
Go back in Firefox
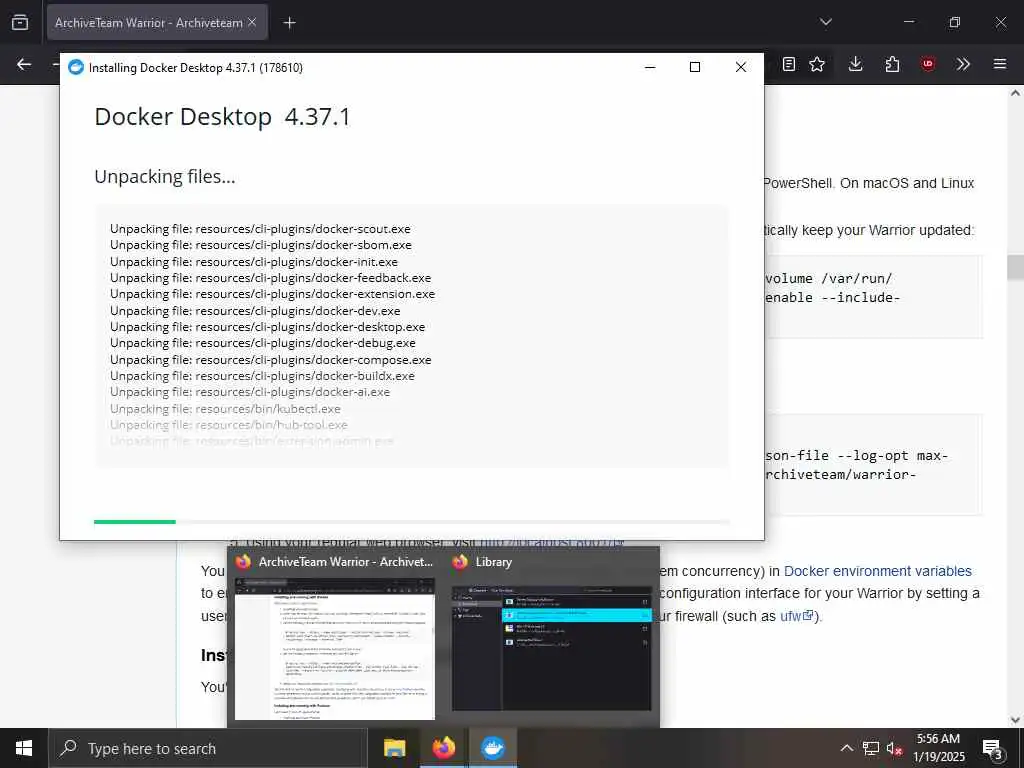click(24, 64)
